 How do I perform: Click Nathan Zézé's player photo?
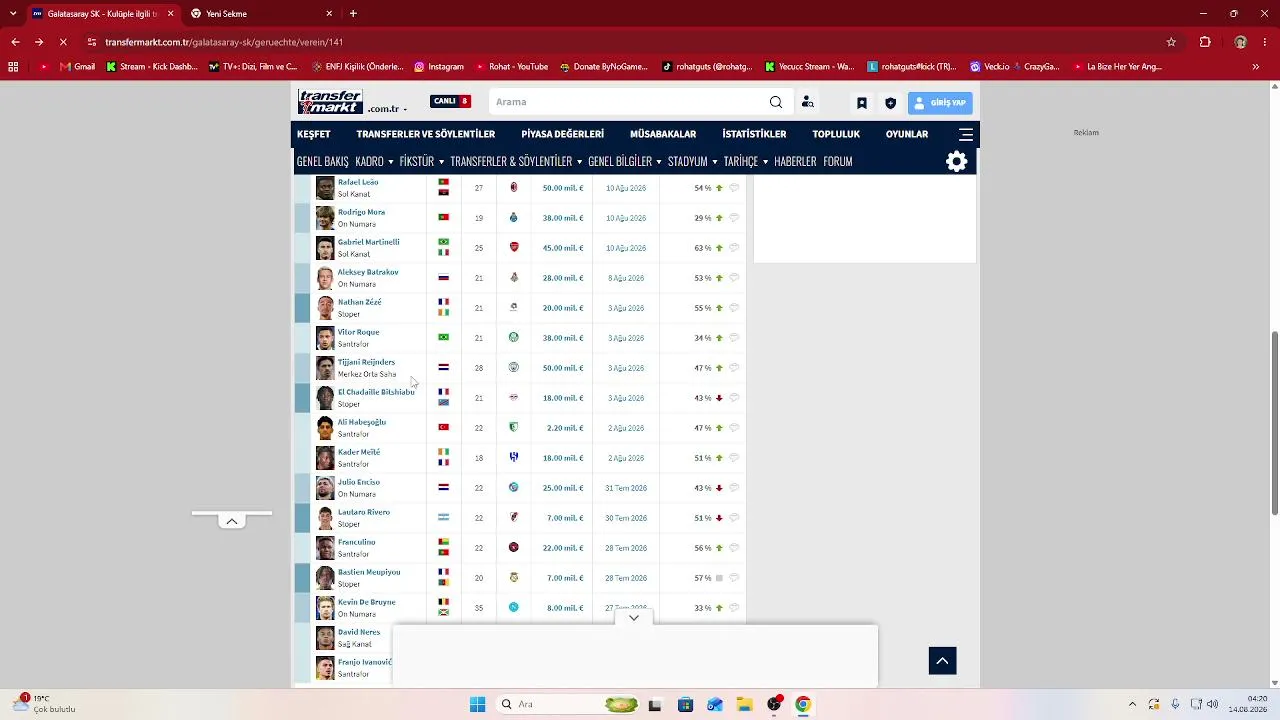pos(325,308)
